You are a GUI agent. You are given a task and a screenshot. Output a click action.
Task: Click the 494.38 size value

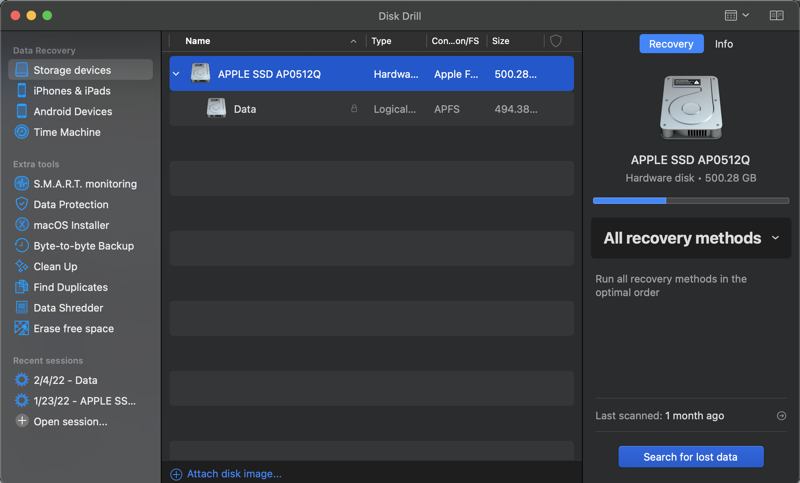click(515, 109)
